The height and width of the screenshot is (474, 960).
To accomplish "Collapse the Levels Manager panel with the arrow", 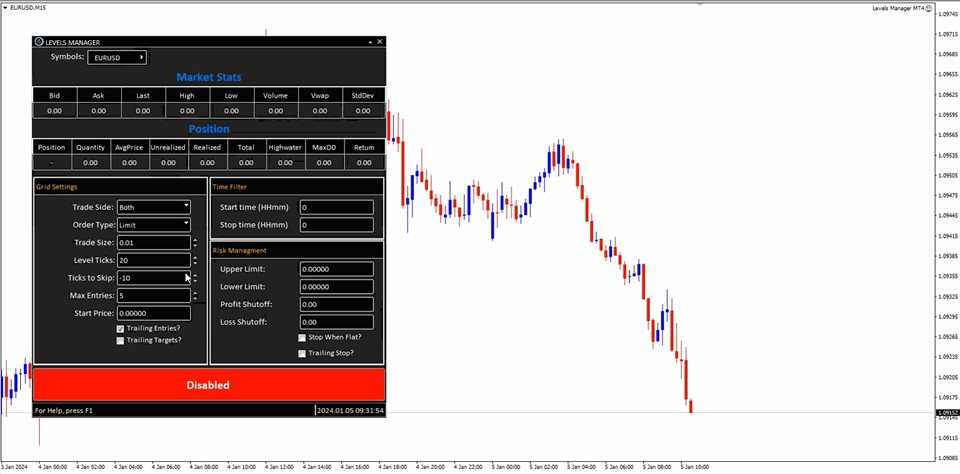I will point(370,42).
